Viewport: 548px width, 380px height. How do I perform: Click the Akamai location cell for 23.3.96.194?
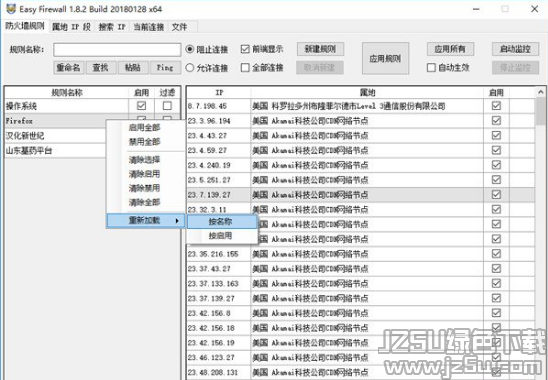coord(367,121)
